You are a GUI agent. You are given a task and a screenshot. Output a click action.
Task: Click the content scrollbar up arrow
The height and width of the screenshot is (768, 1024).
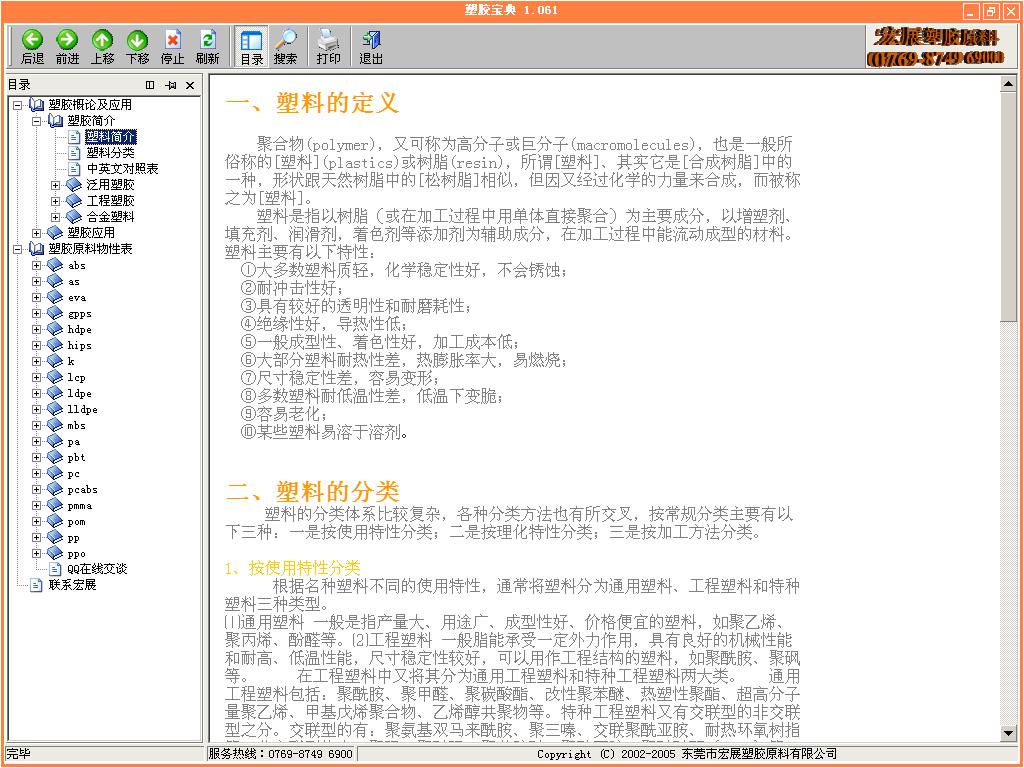pyautogui.click(x=1008, y=84)
